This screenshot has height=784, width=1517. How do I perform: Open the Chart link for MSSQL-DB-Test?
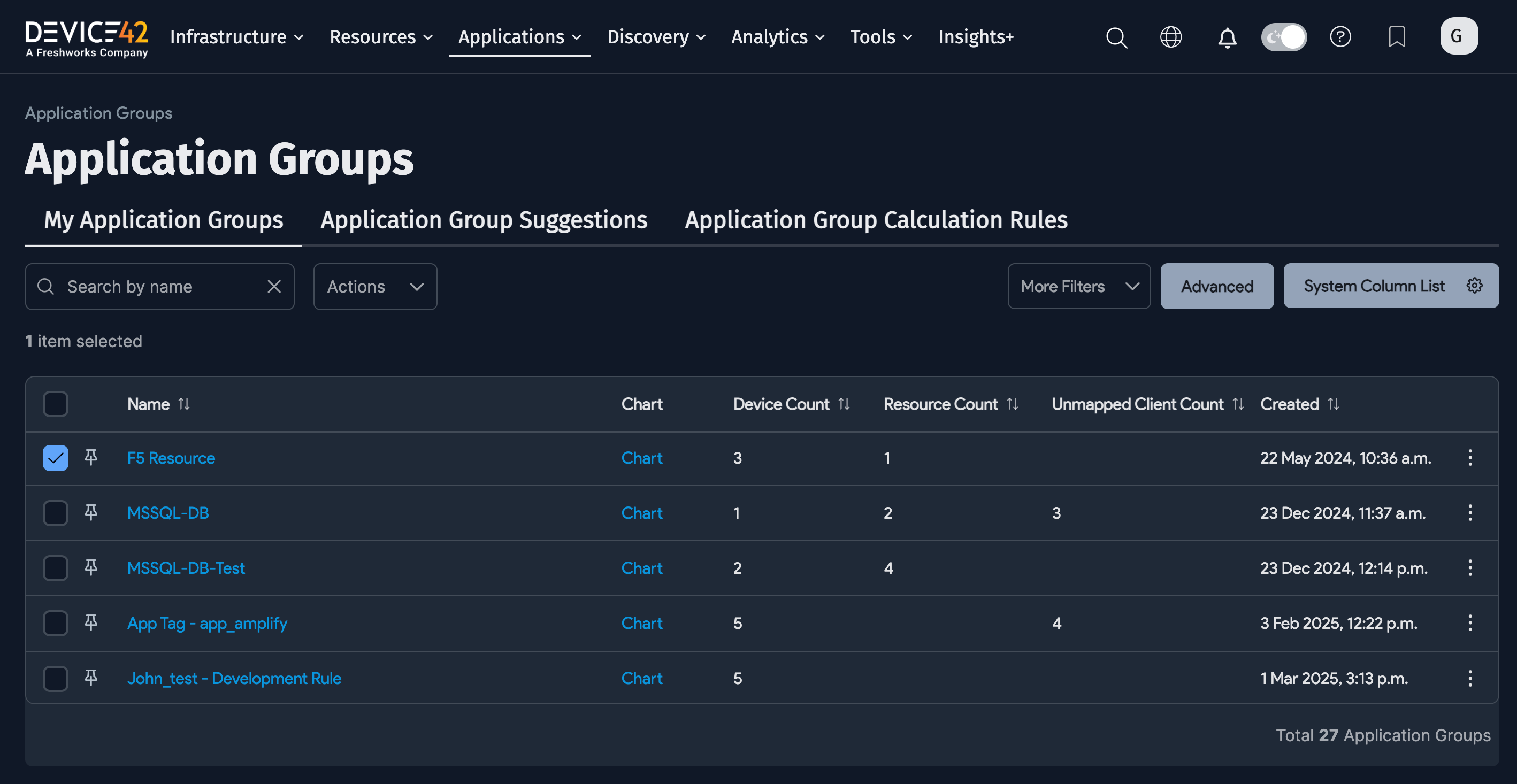[x=641, y=567]
